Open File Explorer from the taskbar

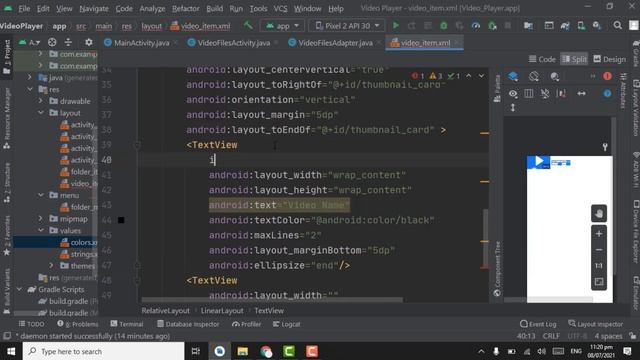pos(243,351)
